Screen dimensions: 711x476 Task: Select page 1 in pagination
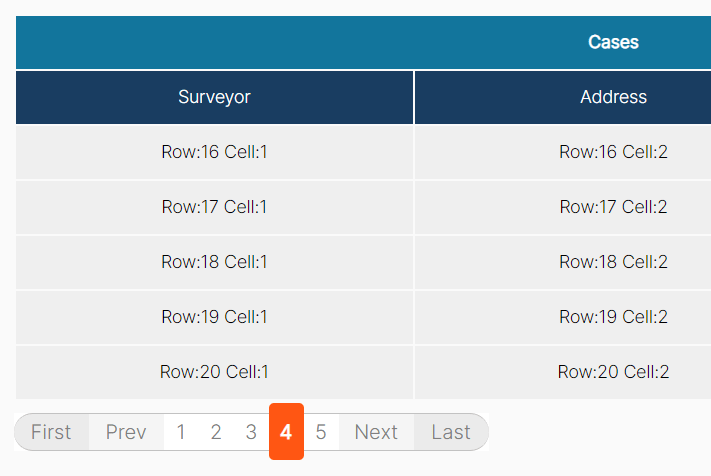coord(181,432)
